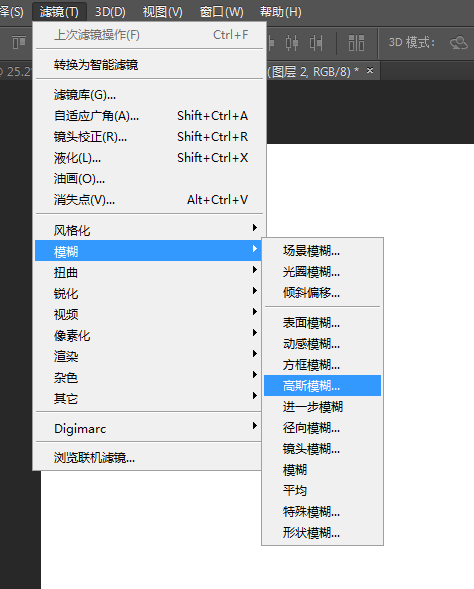
Task: Open the 3D(D) menu
Action: point(110,12)
